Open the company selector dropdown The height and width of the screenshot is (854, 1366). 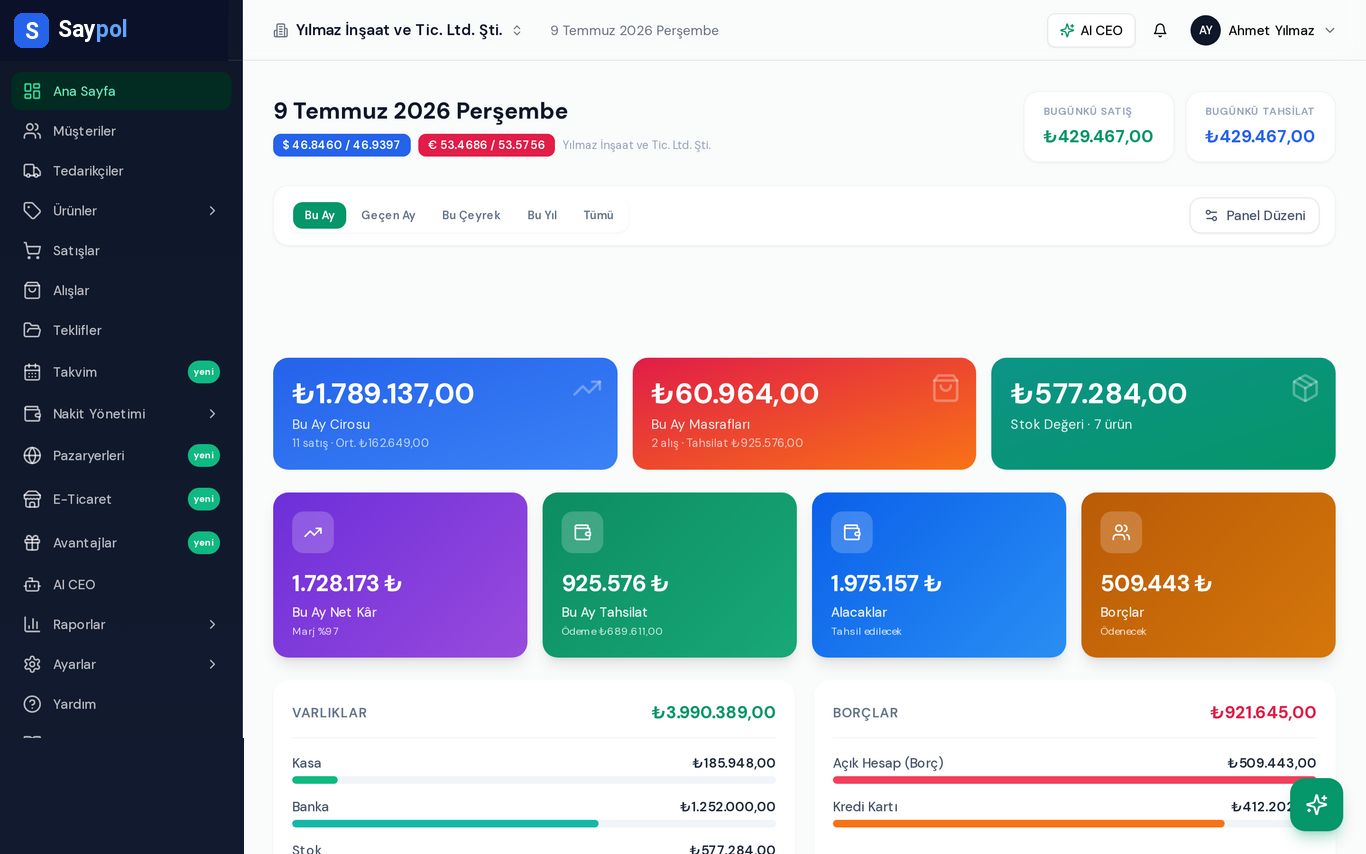click(x=398, y=30)
